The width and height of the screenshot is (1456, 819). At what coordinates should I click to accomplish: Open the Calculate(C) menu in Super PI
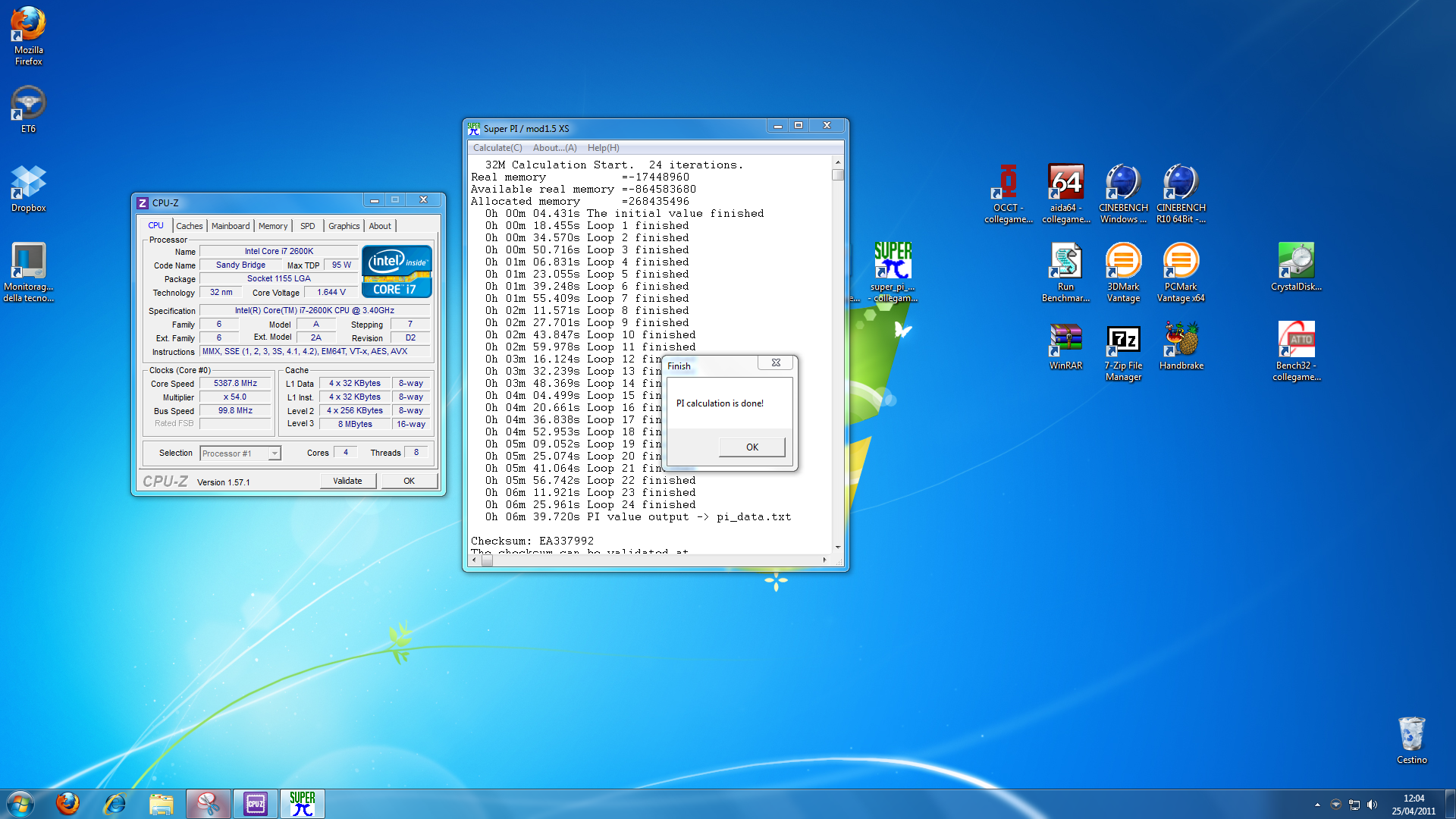pyautogui.click(x=497, y=148)
